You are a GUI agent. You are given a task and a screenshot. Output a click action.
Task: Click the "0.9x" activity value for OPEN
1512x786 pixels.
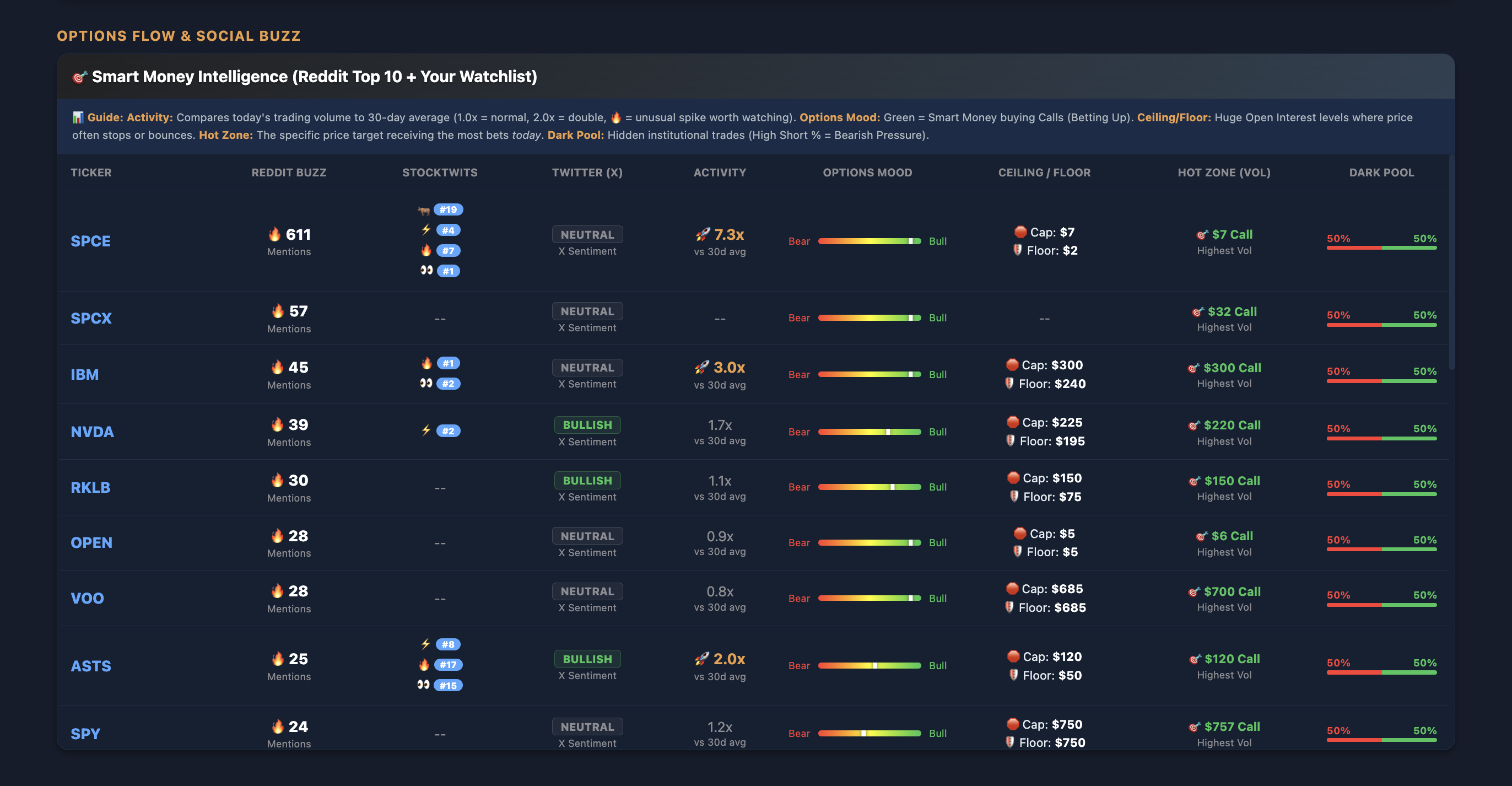pyautogui.click(x=720, y=536)
